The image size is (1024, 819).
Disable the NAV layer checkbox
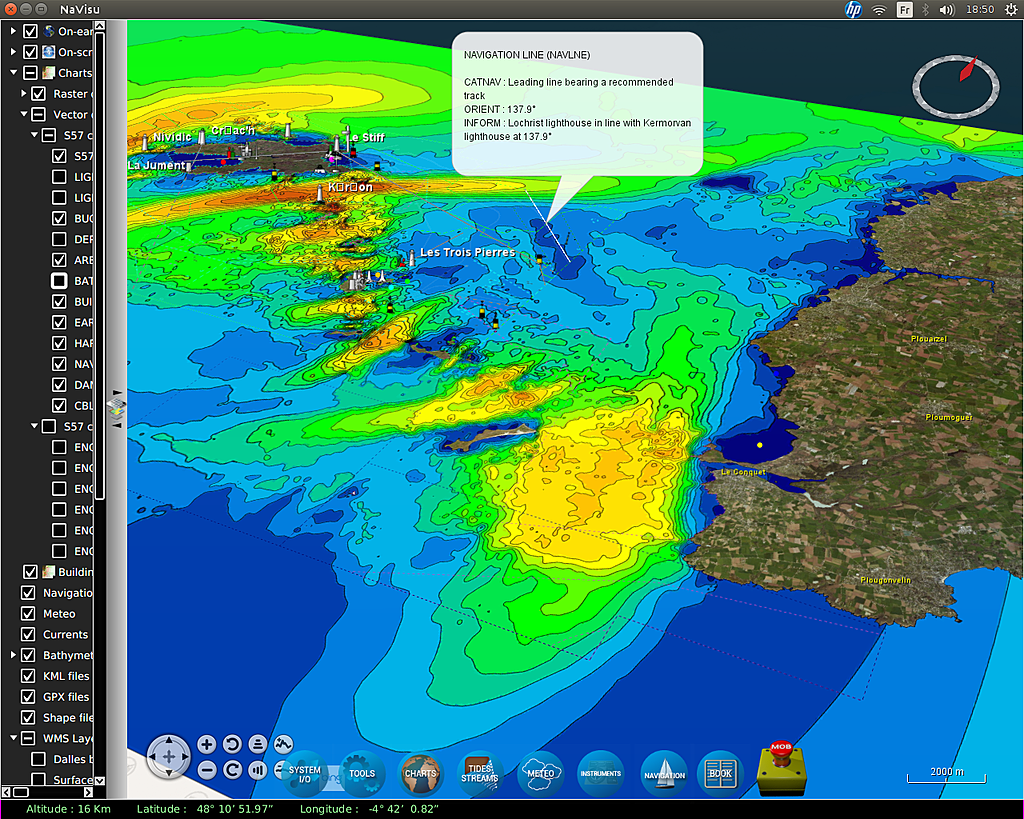(59, 364)
